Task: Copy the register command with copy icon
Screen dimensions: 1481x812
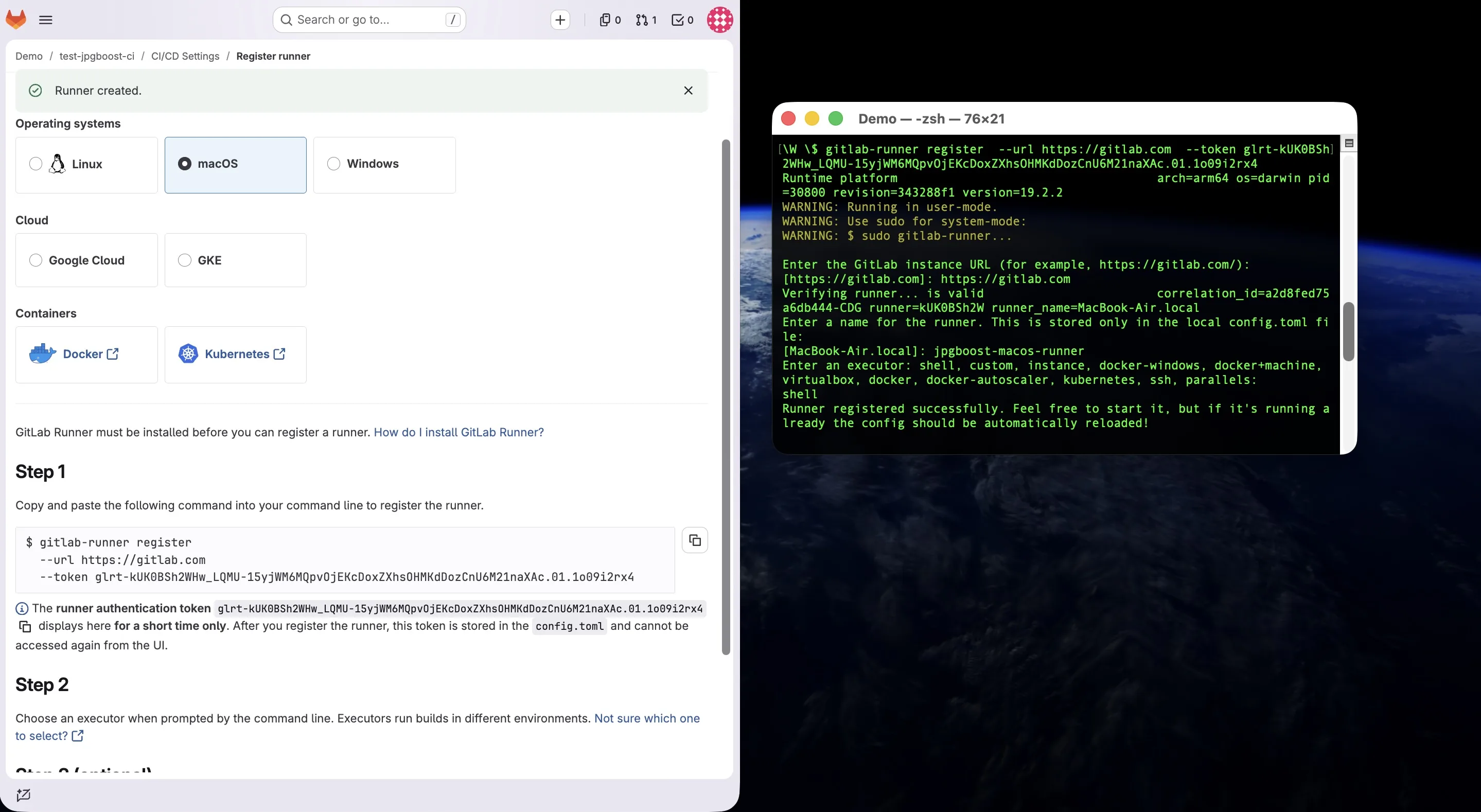Action: tap(695, 540)
